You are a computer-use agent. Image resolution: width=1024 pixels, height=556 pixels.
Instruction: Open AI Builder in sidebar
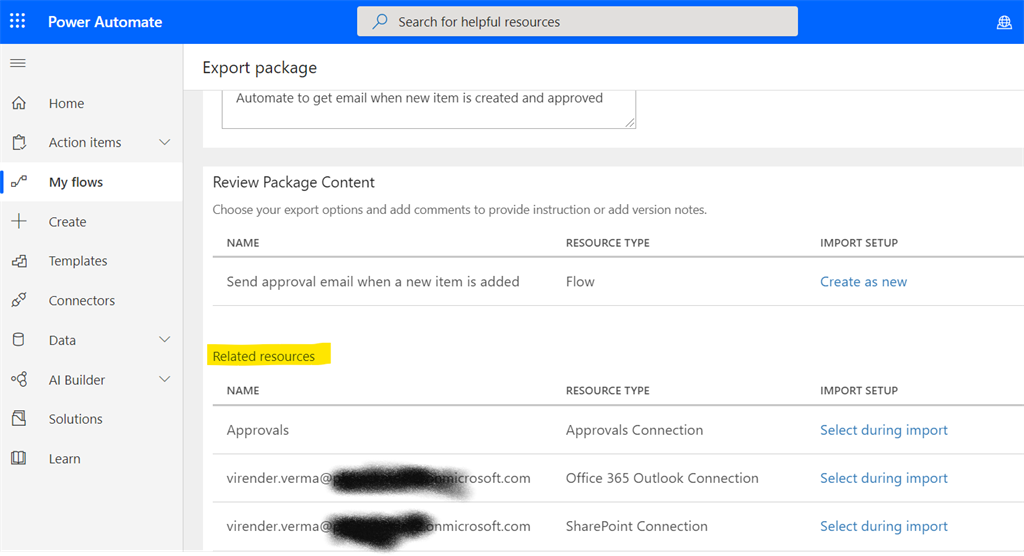(76, 380)
